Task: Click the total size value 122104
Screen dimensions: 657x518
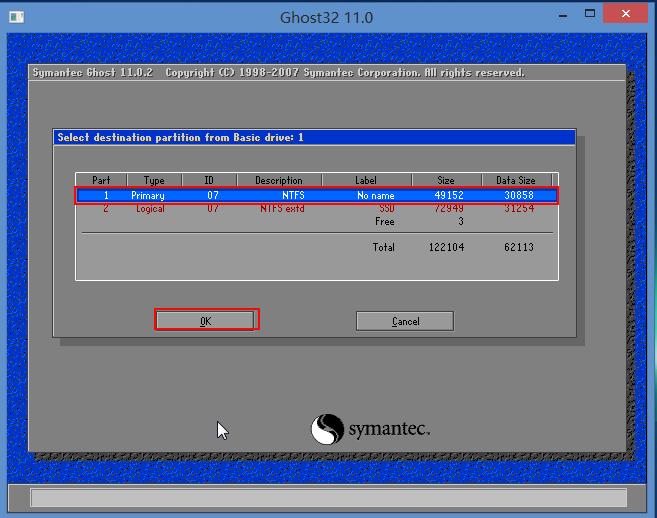Action: pos(446,247)
